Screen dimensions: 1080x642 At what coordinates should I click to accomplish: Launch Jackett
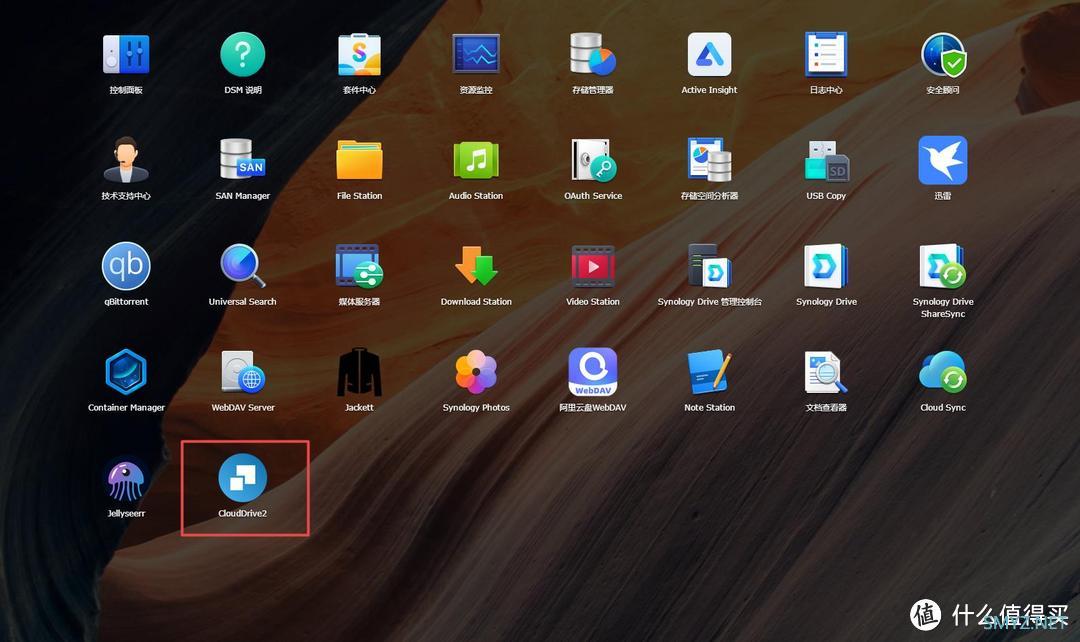[x=359, y=372]
